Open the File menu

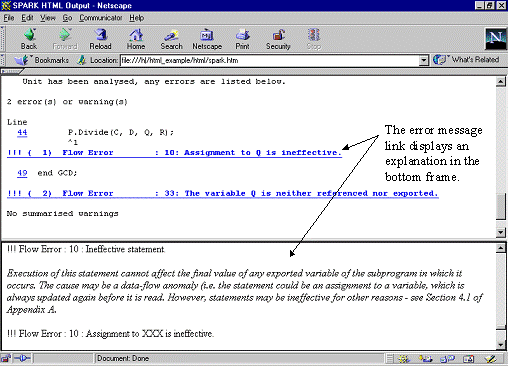tap(9, 18)
